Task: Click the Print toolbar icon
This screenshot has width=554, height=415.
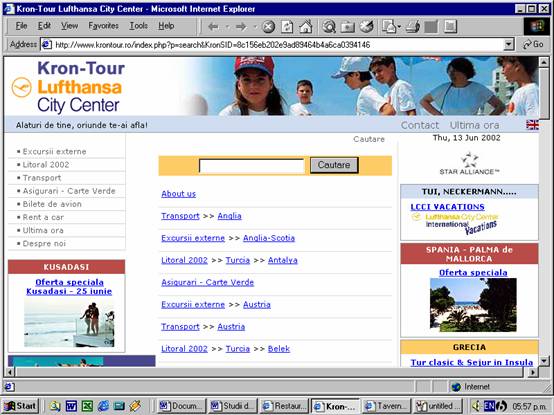Action: (x=412, y=26)
